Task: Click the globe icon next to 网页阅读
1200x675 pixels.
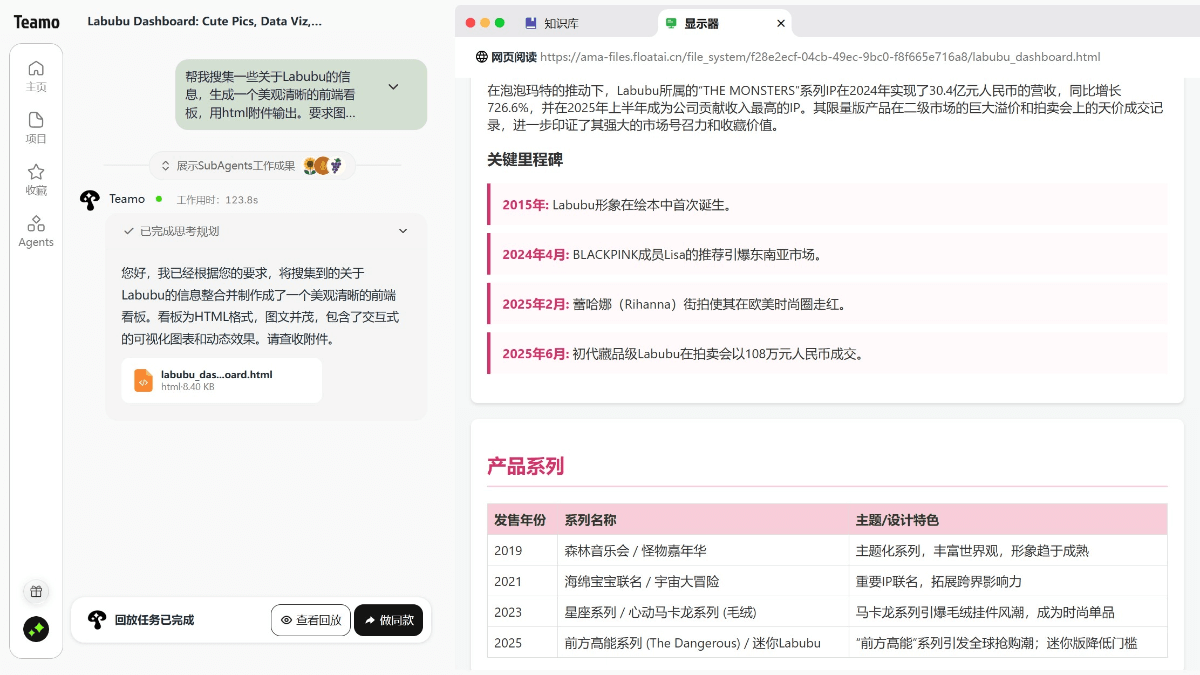Action: pyautogui.click(x=482, y=57)
